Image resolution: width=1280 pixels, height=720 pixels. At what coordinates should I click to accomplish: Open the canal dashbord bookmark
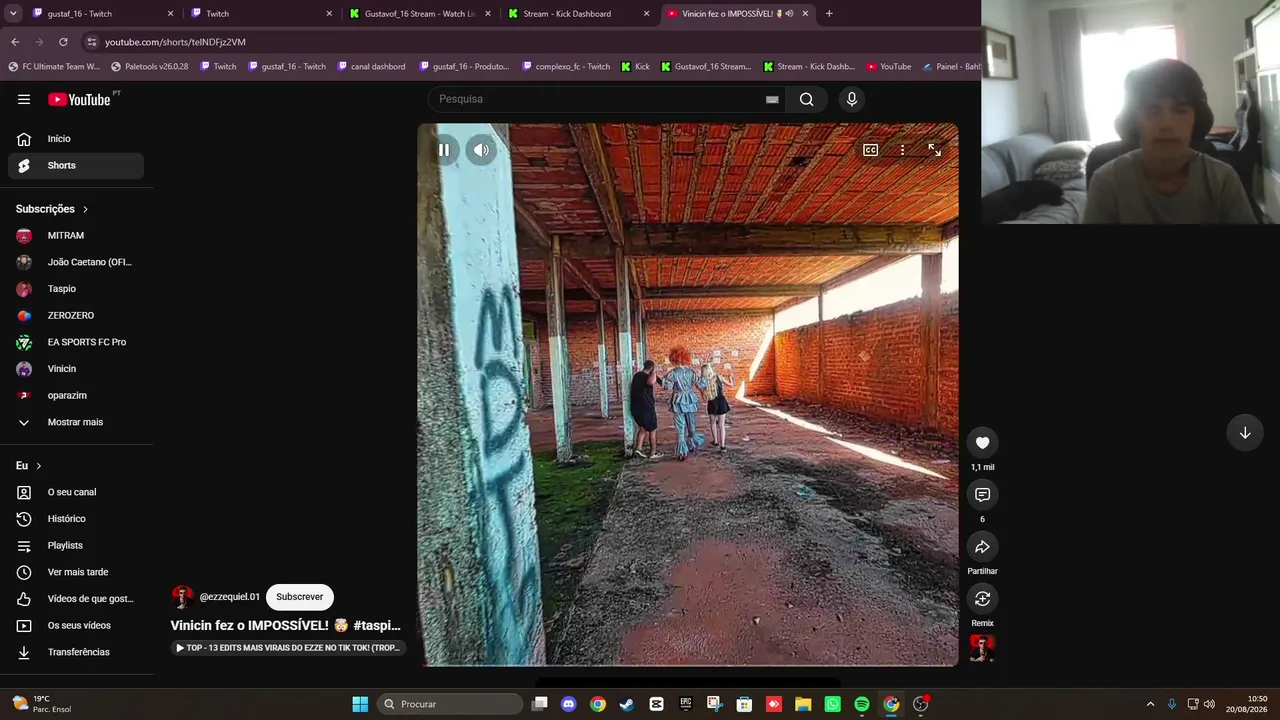point(371,67)
